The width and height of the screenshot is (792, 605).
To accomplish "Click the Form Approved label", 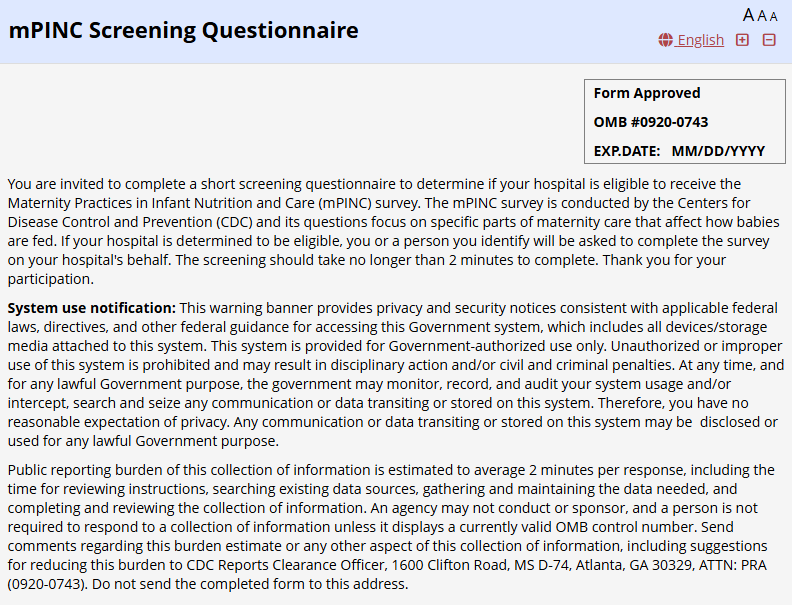I will click(647, 93).
